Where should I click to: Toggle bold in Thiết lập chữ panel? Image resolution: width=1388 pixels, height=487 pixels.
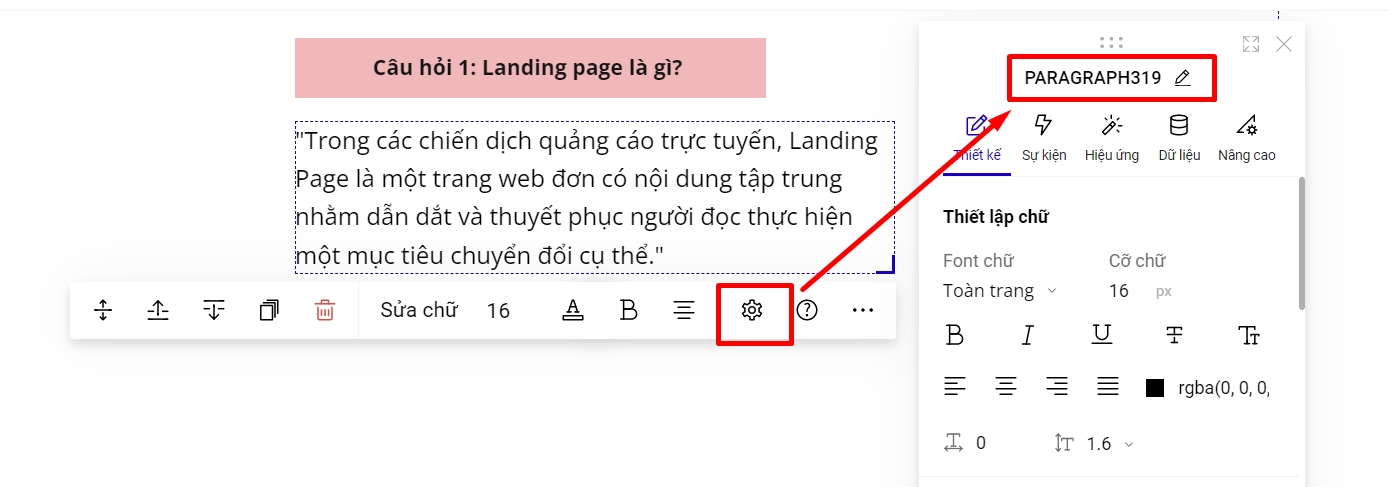pos(955,336)
